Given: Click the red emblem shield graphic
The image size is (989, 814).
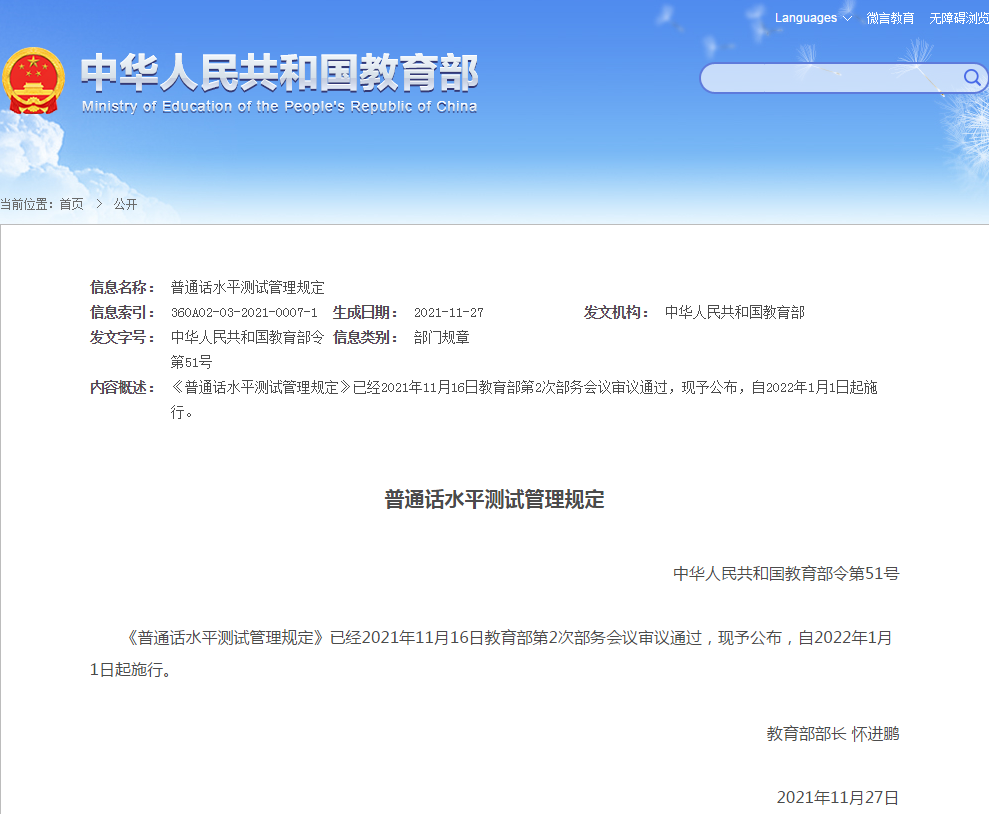Looking at the screenshot, I should 34,75.
